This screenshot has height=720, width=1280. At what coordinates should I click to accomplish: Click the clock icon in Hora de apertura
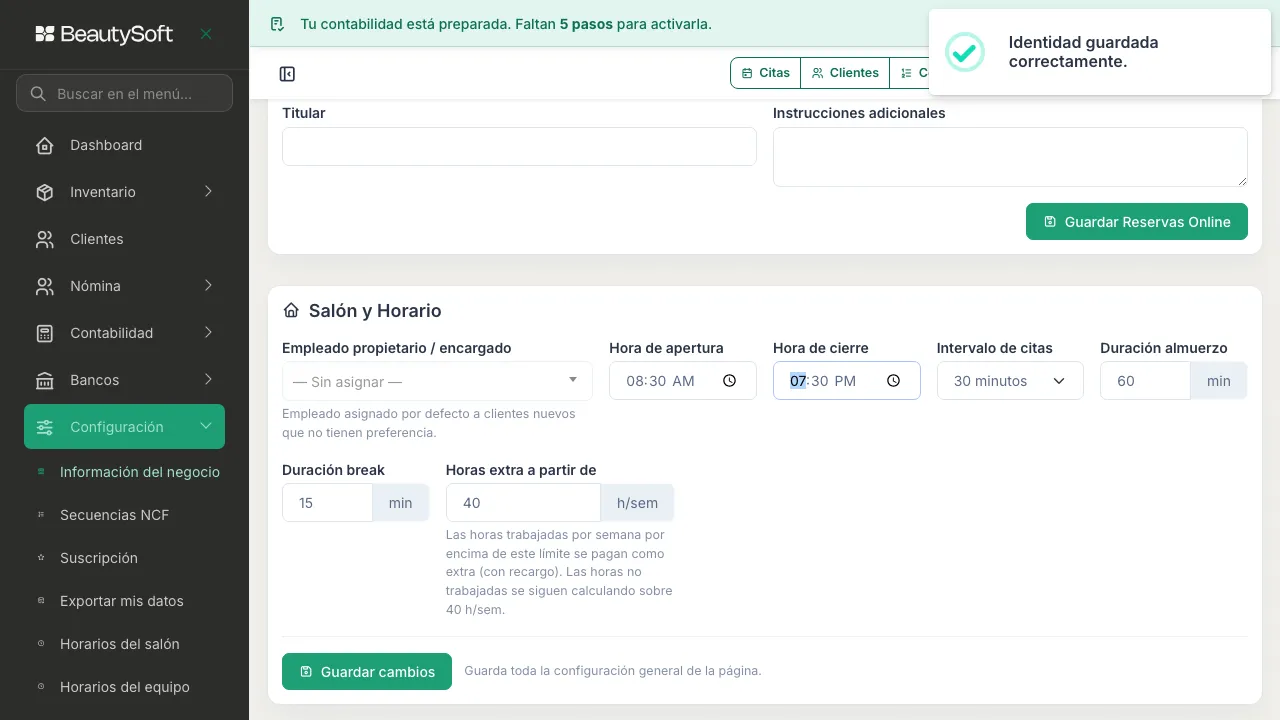729,381
